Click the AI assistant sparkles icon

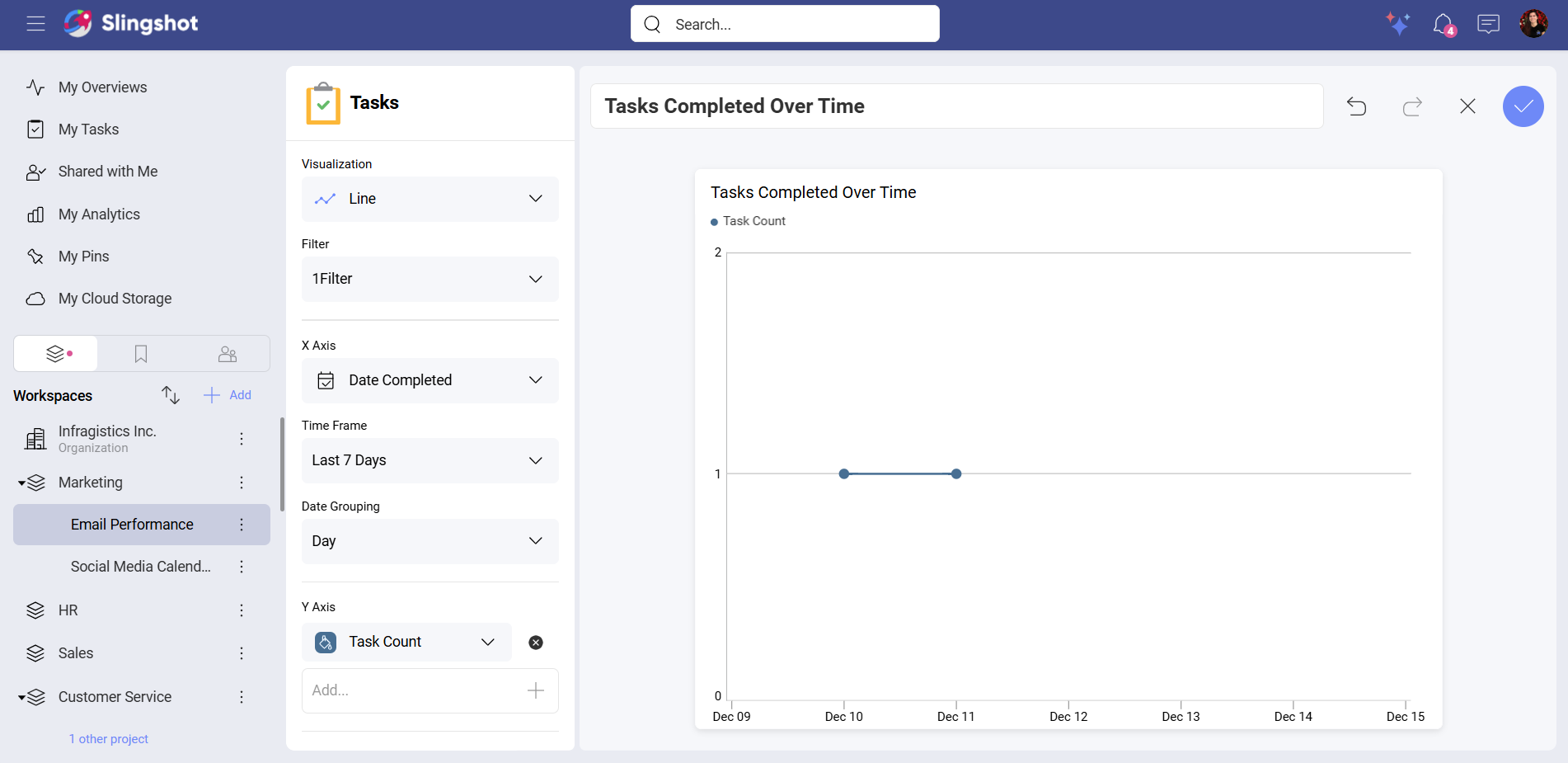(1397, 24)
